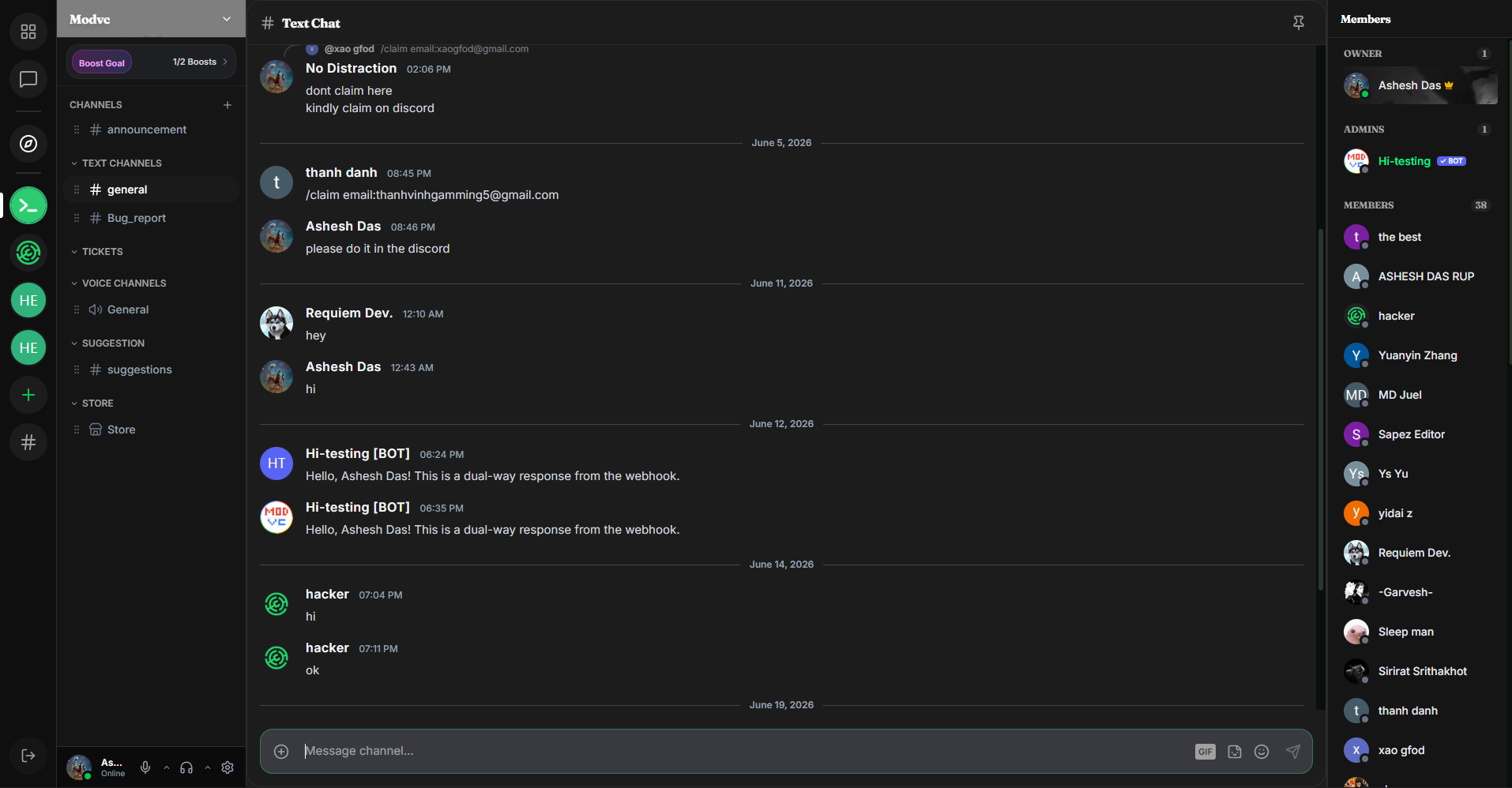The image size is (1512, 788).
Task: Open the announcement channel
Action: pos(151,129)
